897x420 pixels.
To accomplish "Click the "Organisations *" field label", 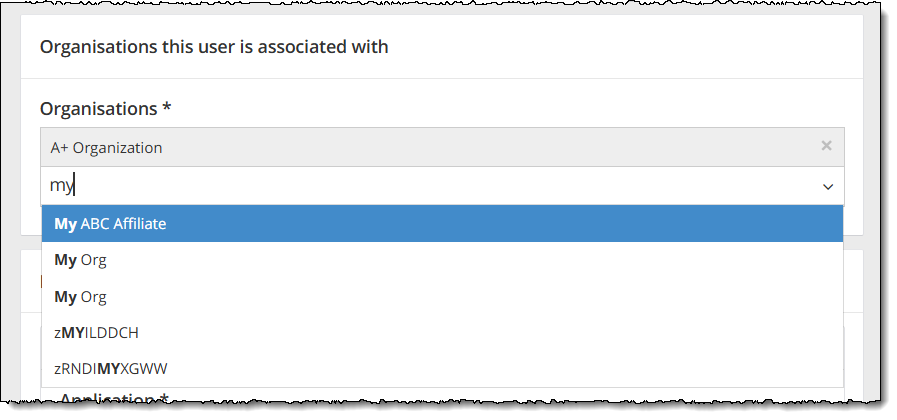I will click(x=98, y=108).
